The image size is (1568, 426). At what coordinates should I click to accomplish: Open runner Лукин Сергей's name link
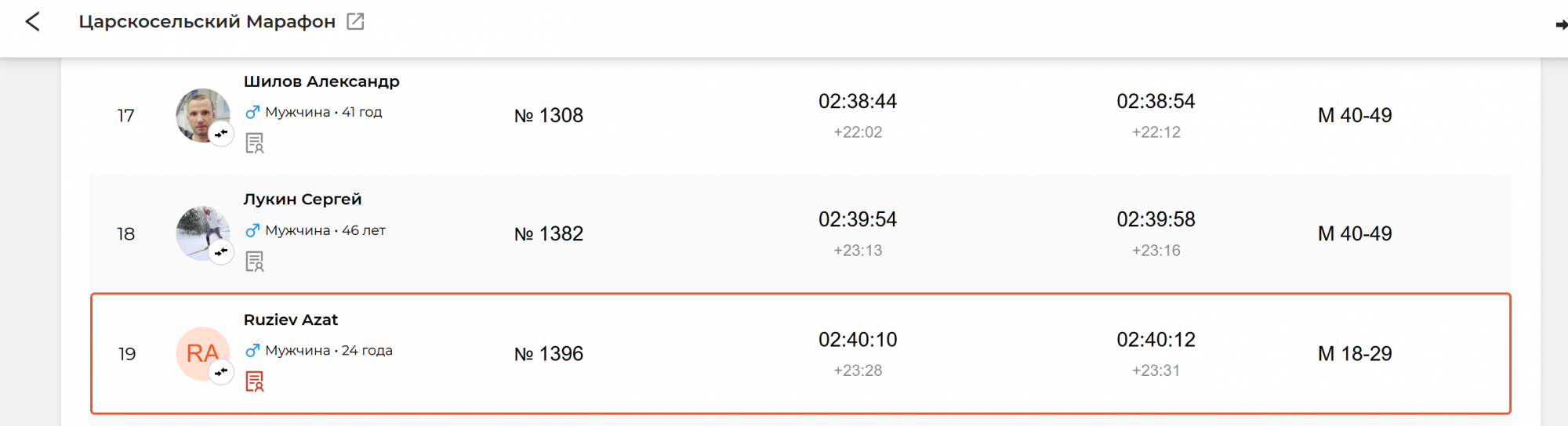303,200
